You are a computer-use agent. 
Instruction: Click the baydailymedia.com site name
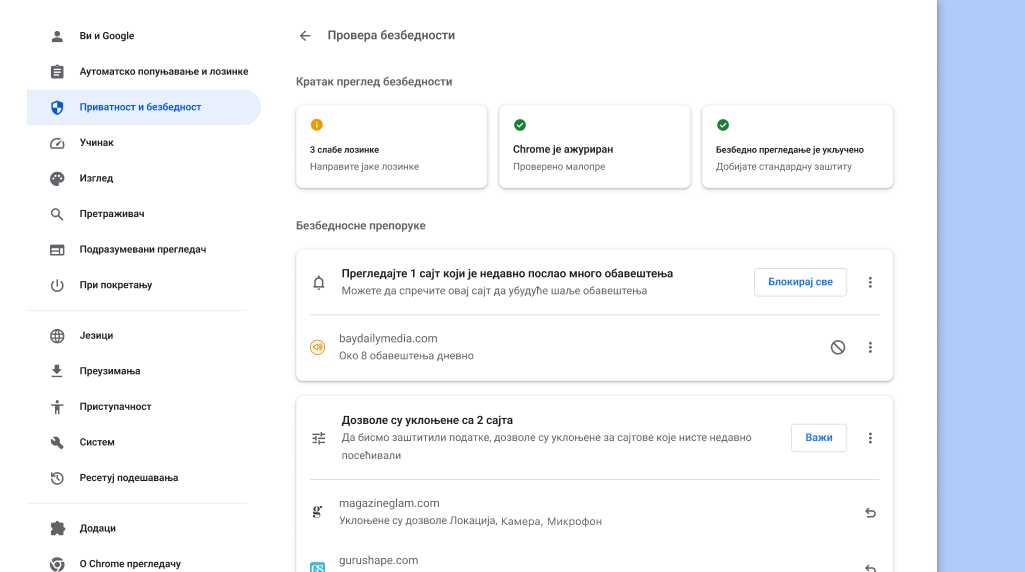[x=388, y=339]
